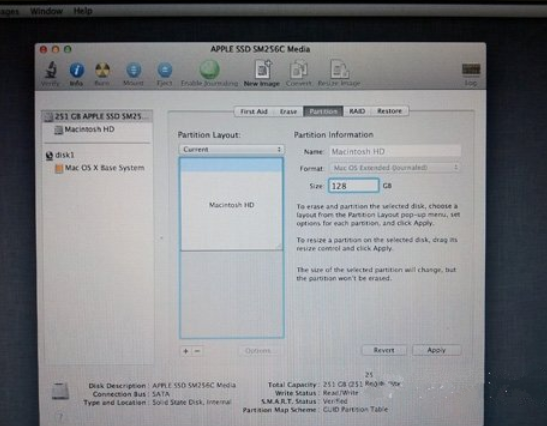The image size is (547, 426).
Task: Select disk1 in the sidebar
Action: [60, 155]
